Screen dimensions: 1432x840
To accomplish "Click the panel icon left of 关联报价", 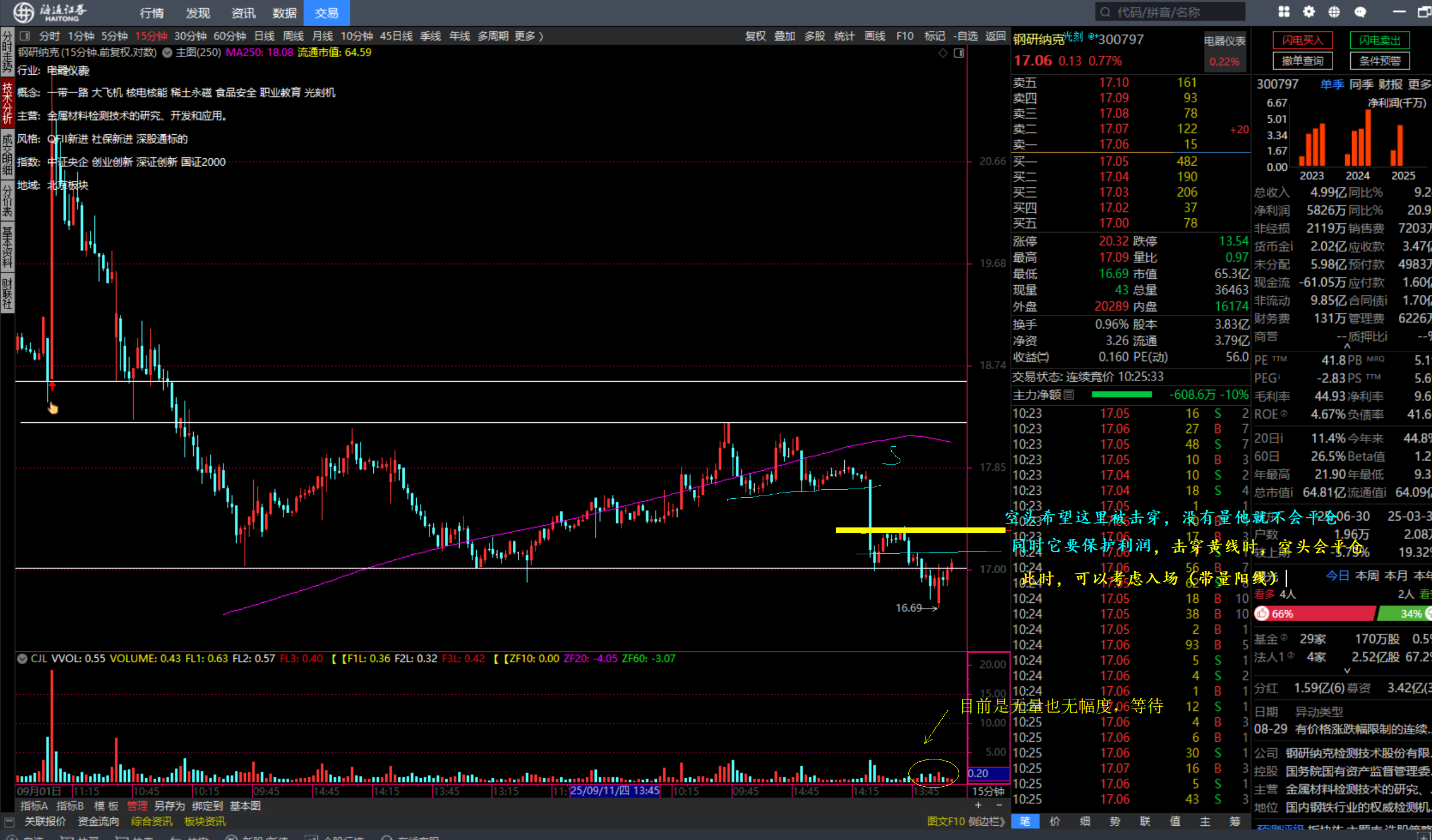I will pos(9,822).
